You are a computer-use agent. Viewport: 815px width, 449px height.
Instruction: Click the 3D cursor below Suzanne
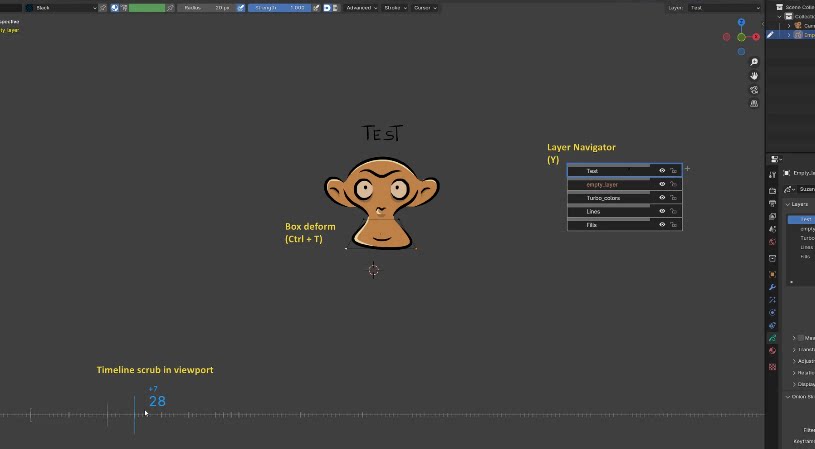pyautogui.click(x=374, y=270)
